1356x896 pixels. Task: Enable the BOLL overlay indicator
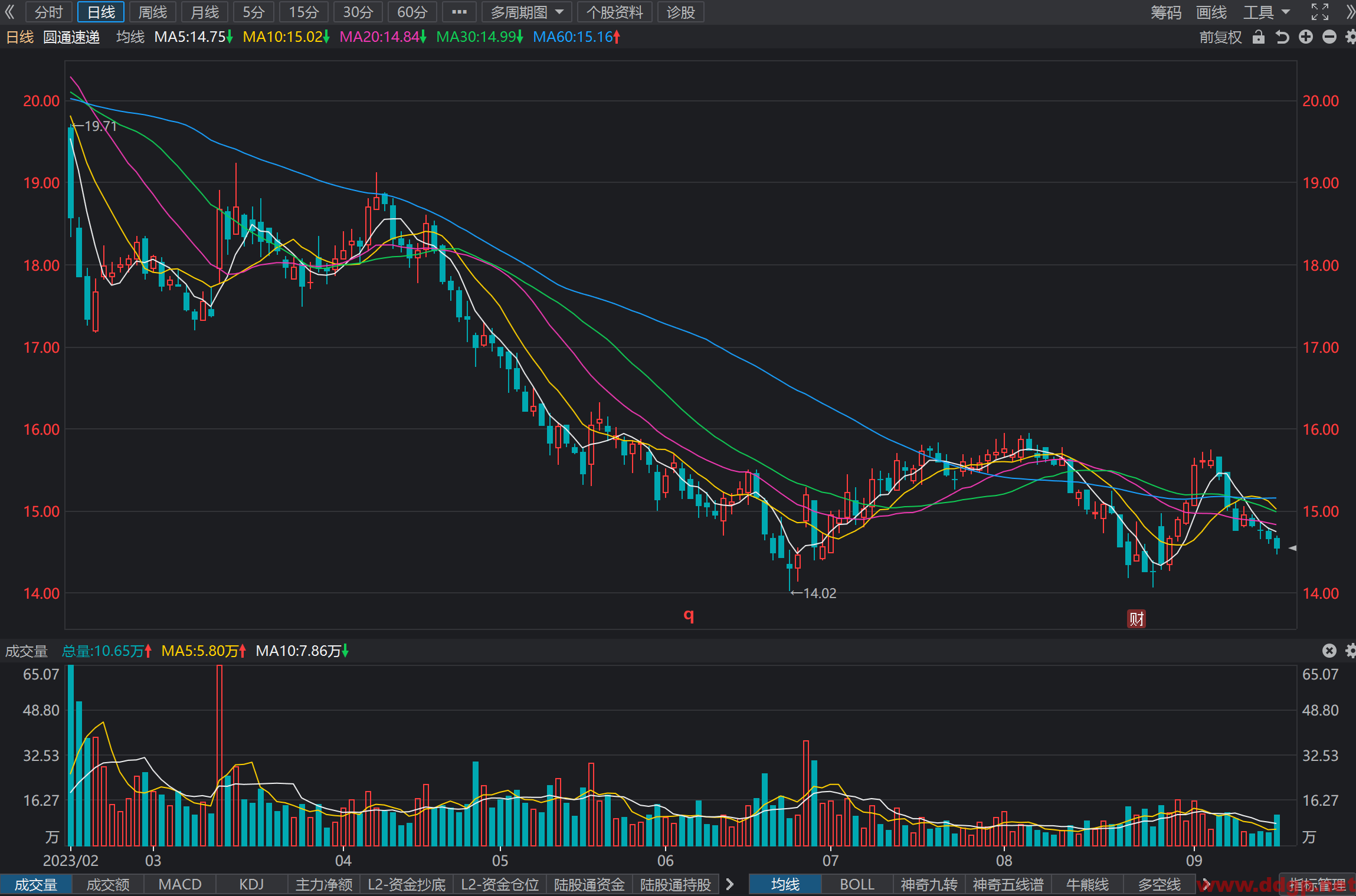tap(857, 884)
